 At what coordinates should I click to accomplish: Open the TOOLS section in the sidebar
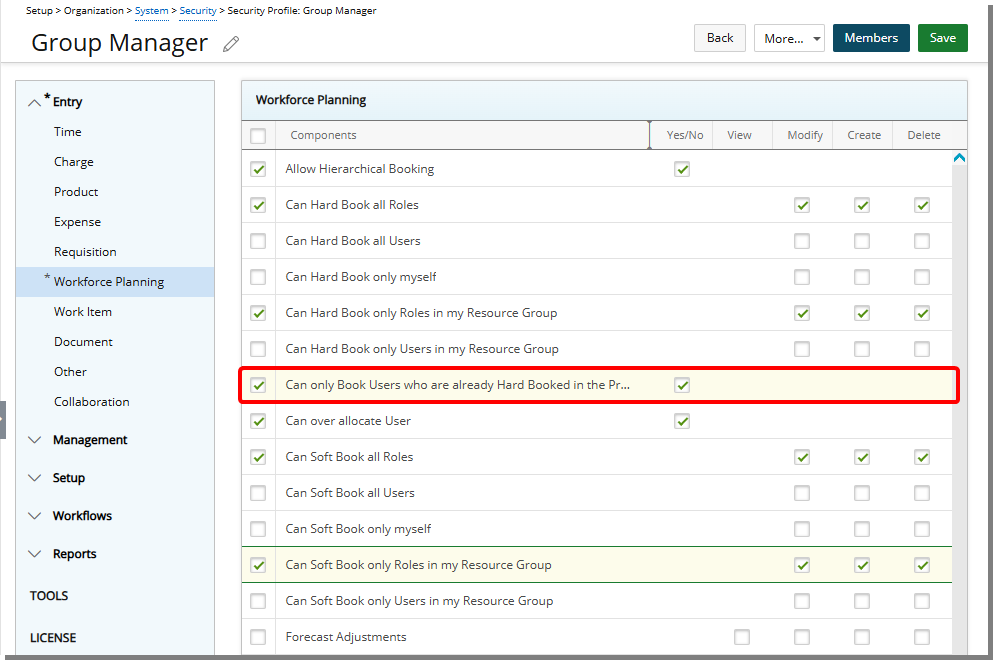(x=48, y=595)
